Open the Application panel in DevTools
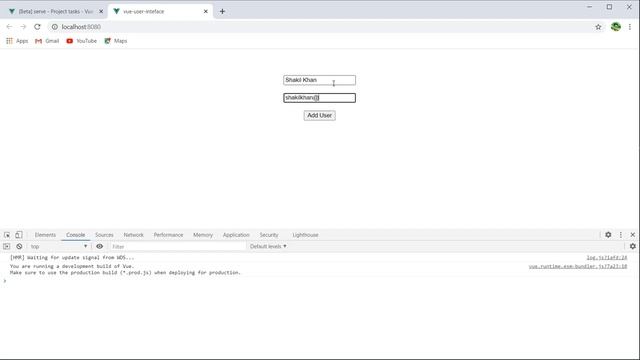The width and height of the screenshot is (640, 360). click(236, 235)
